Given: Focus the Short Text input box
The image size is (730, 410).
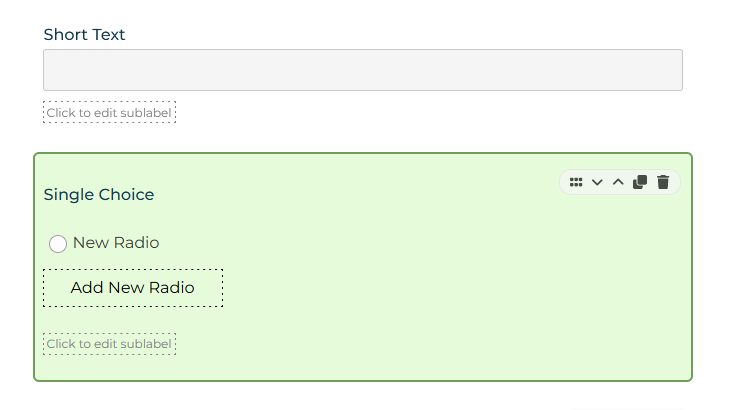Looking at the screenshot, I should (363, 70).
